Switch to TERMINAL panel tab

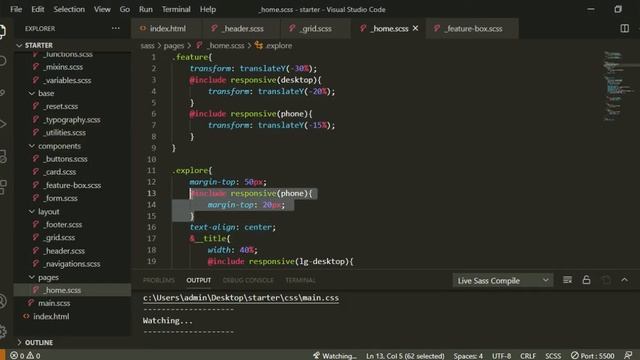(x=300, y=280)
